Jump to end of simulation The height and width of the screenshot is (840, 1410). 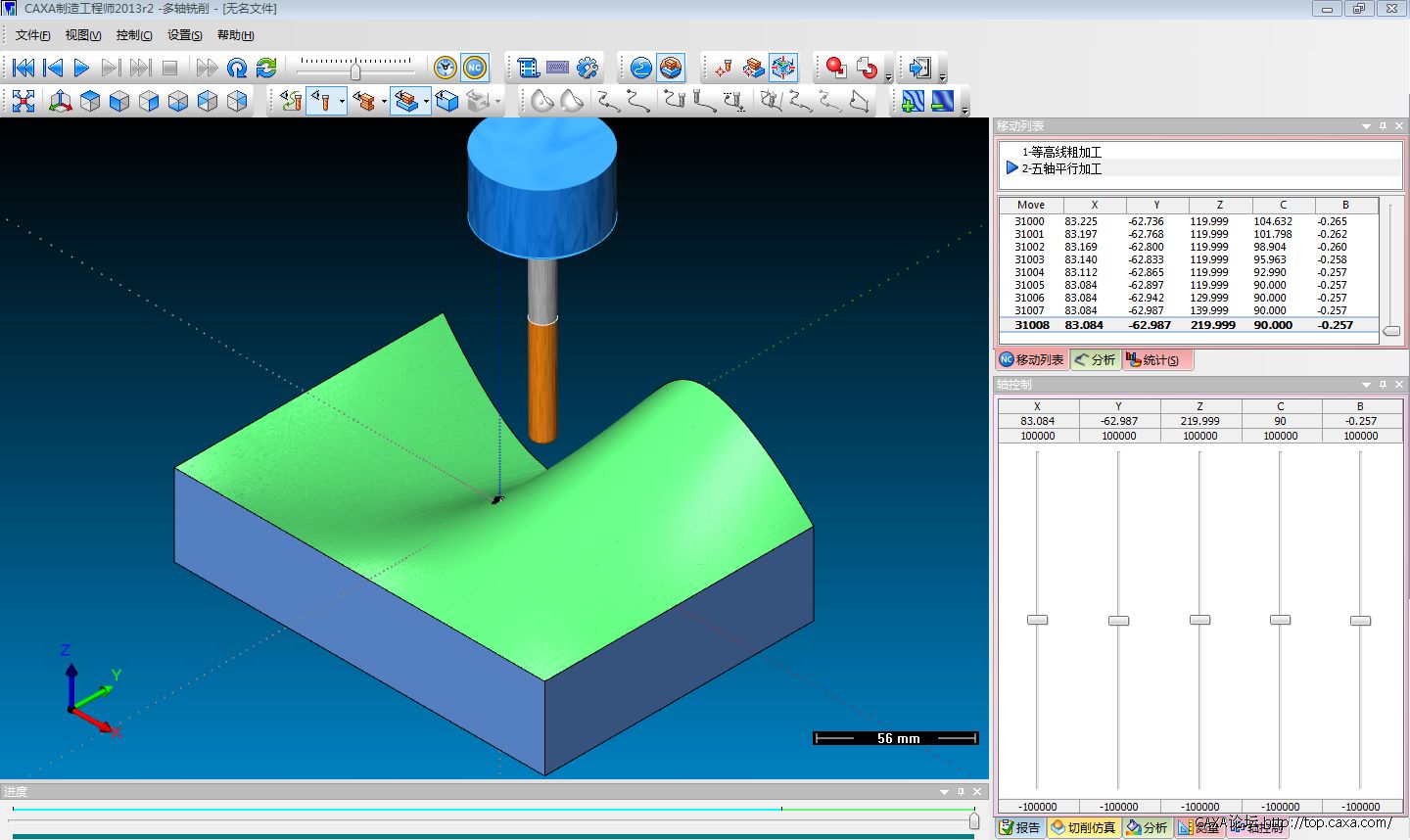pyautogui.click(x=140, y=68)
